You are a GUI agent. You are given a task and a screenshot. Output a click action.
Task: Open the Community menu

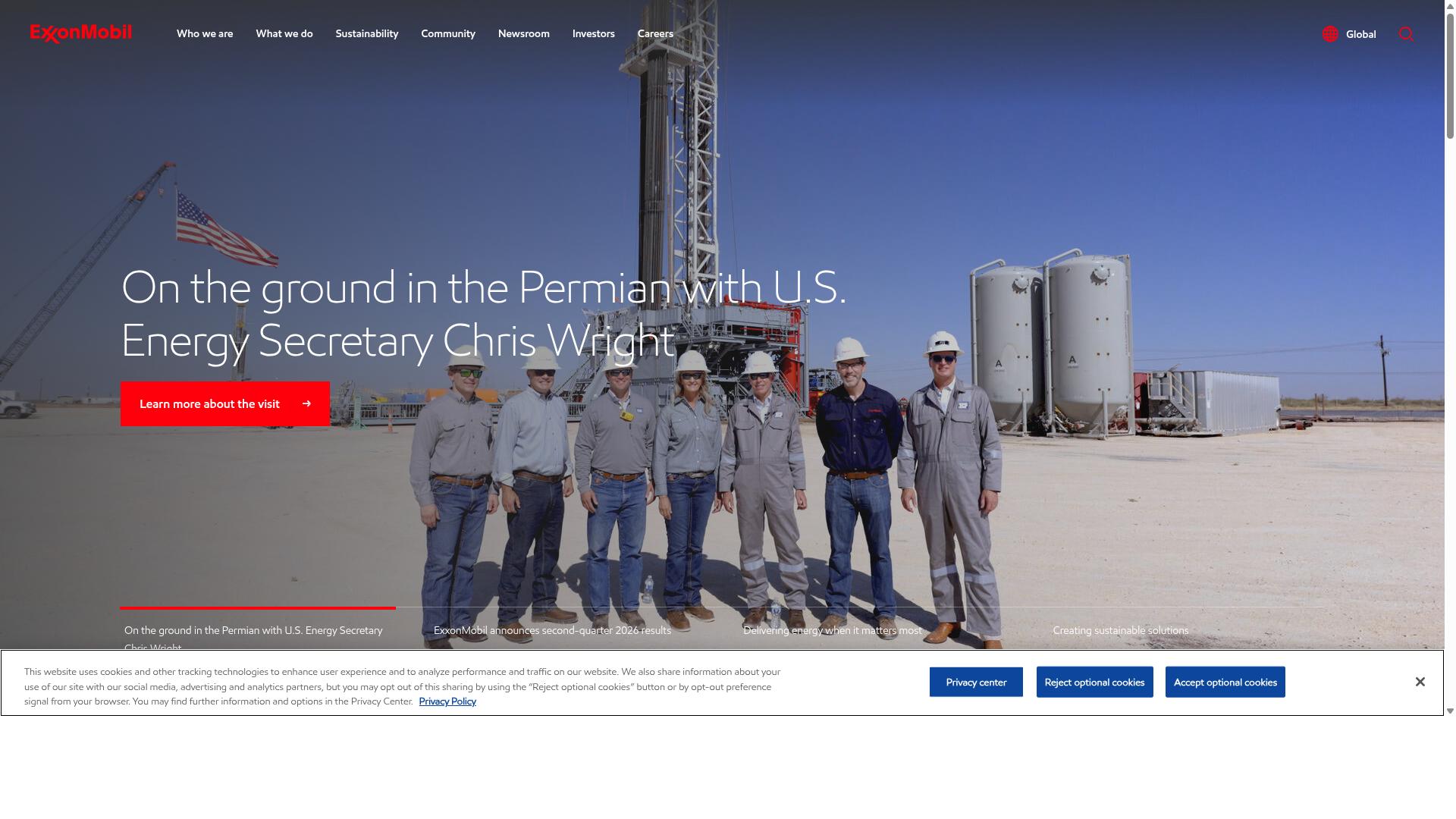click(x=448, y=33)
